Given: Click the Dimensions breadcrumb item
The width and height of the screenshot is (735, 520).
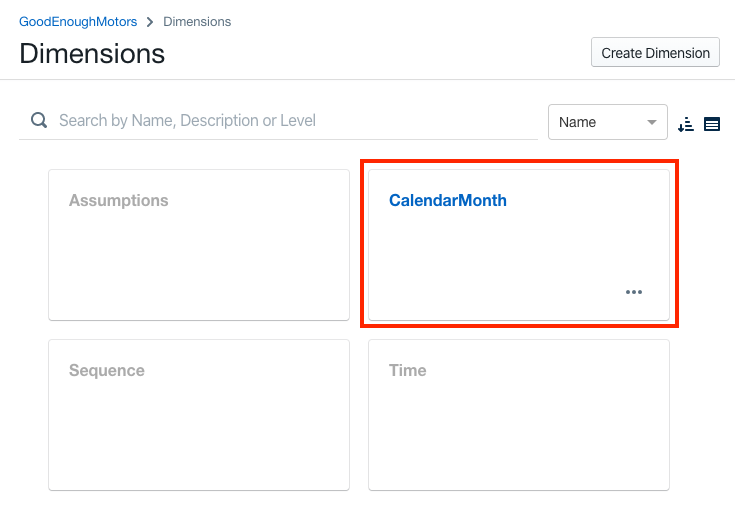Looking at the screenshot, I should (197, 21).
